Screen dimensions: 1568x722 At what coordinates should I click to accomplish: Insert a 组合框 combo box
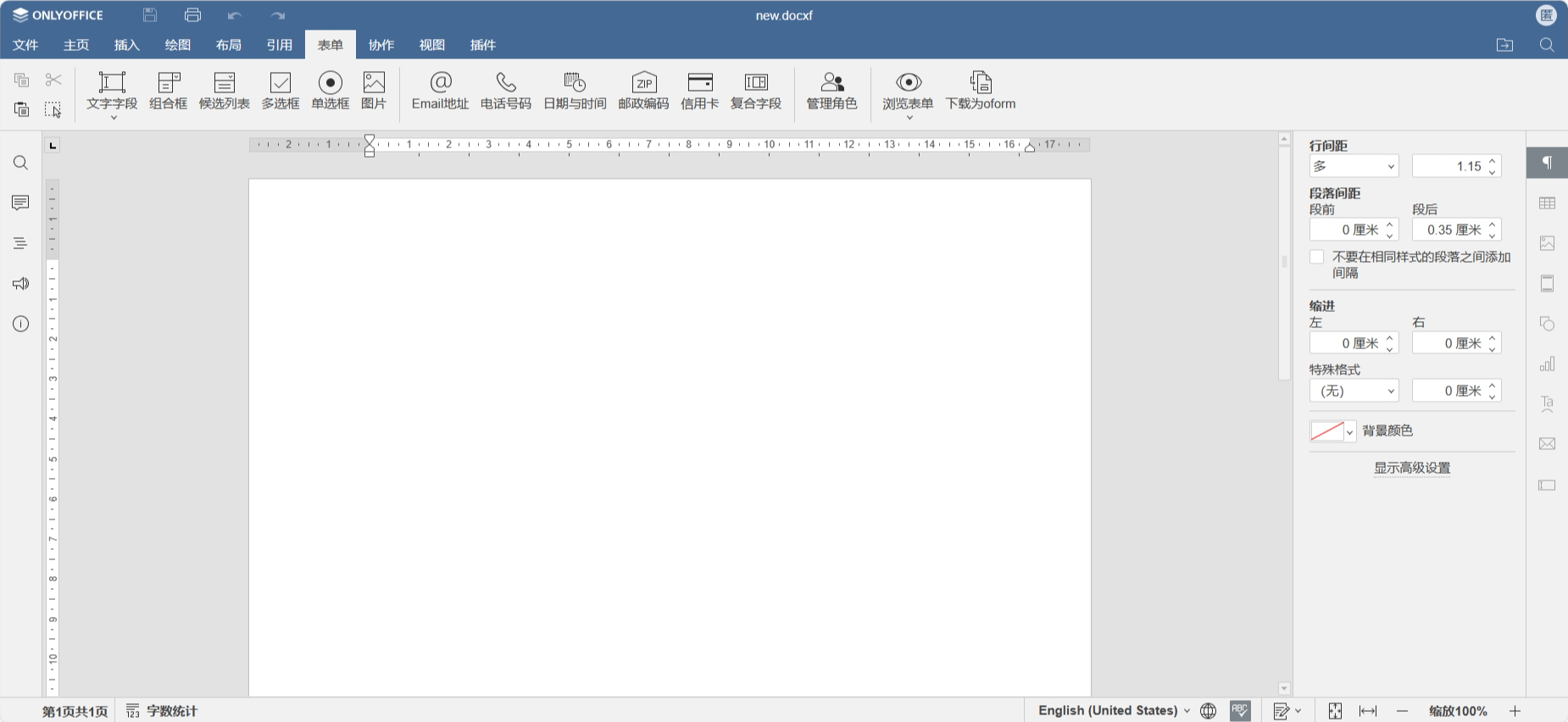coord(169,91)
